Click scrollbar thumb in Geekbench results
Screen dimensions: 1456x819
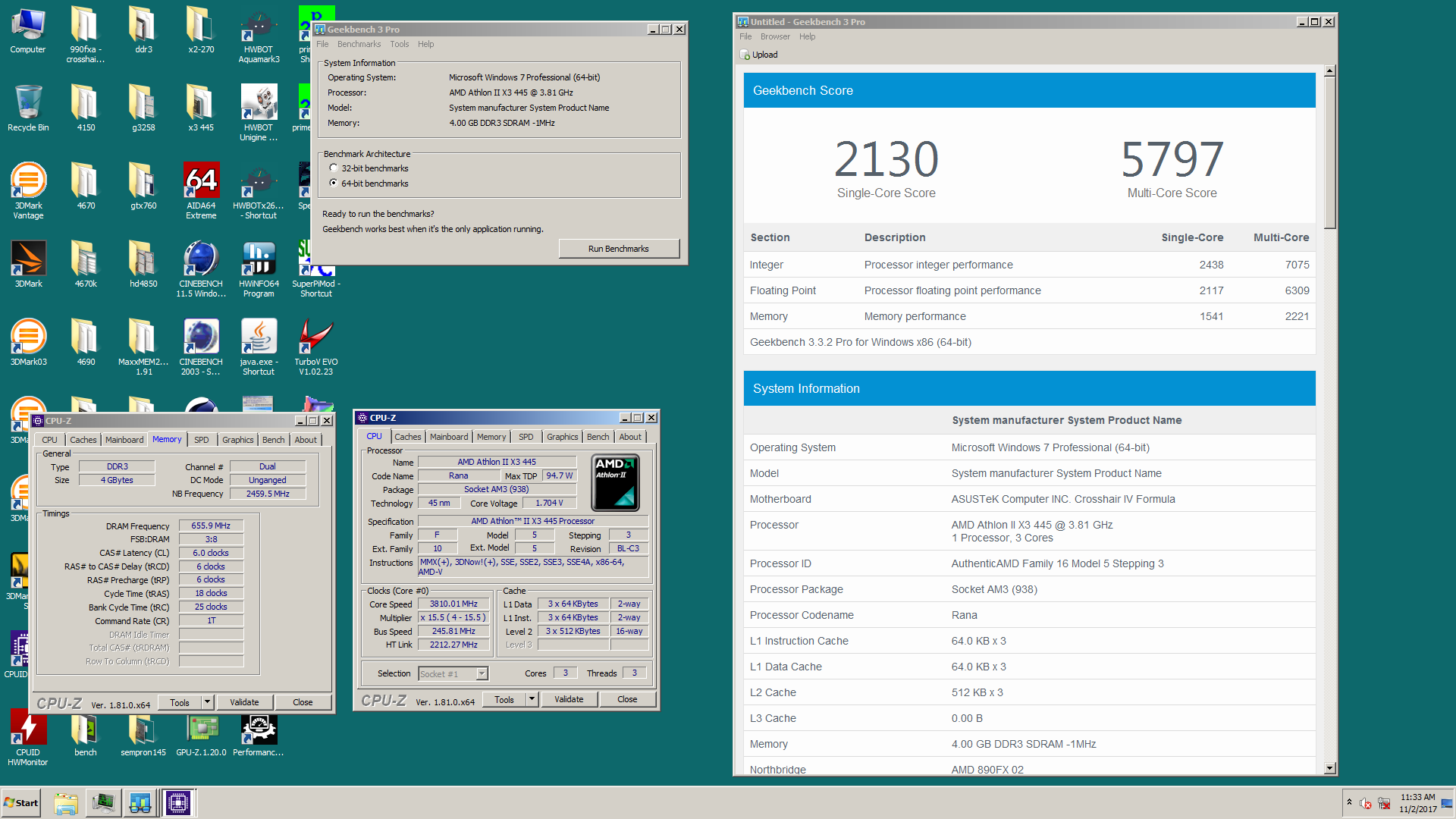(x=1329, y=152)
